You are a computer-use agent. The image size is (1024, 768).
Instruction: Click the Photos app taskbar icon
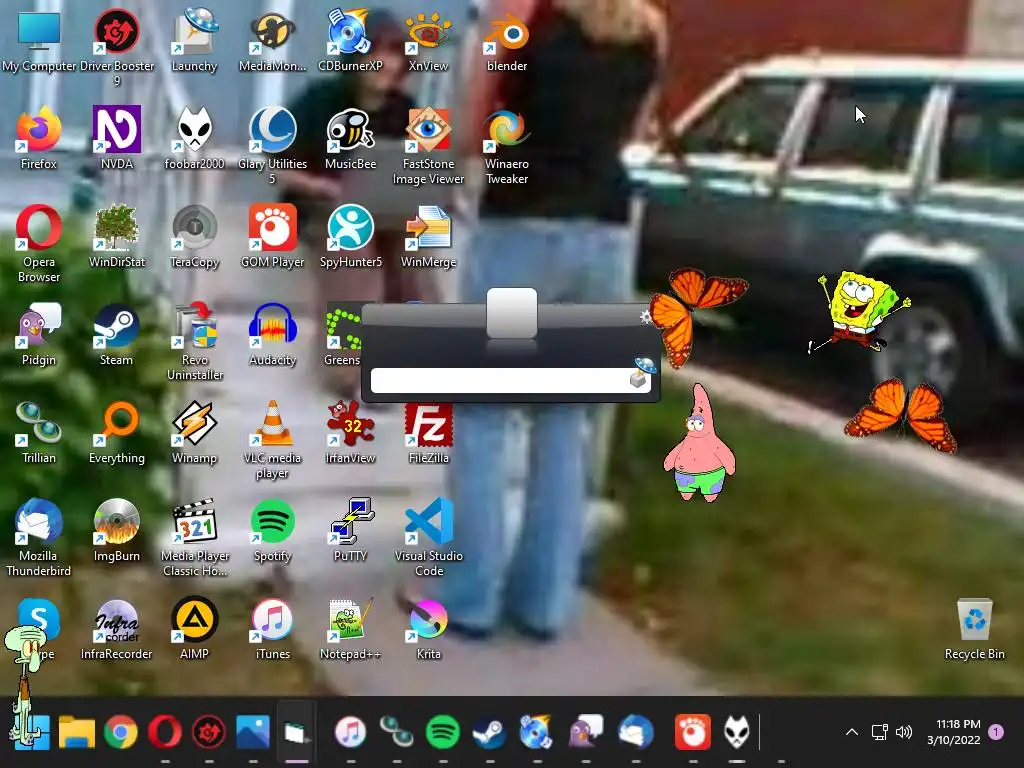(253, 731)
